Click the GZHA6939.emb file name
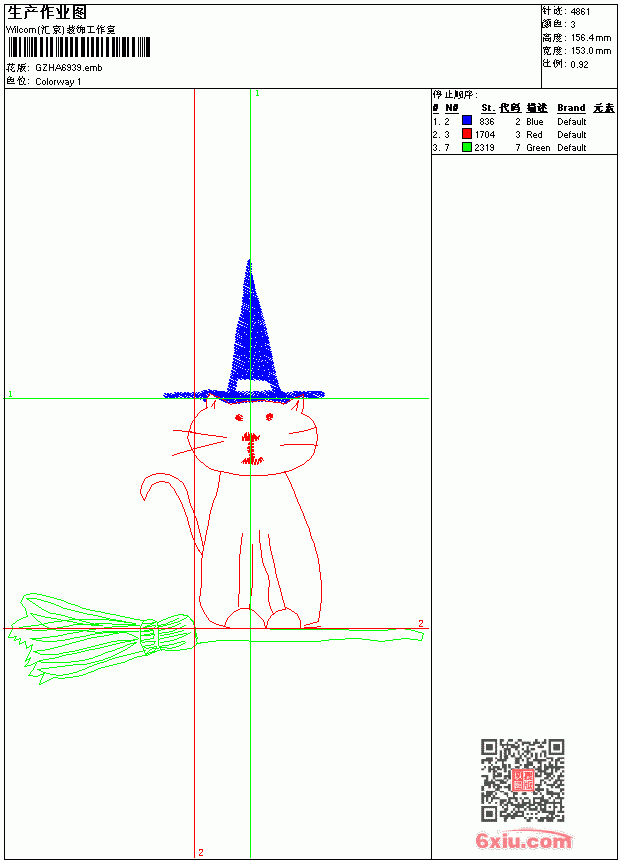The width and height of the screenshot is (620, 860). coord(69,68)
